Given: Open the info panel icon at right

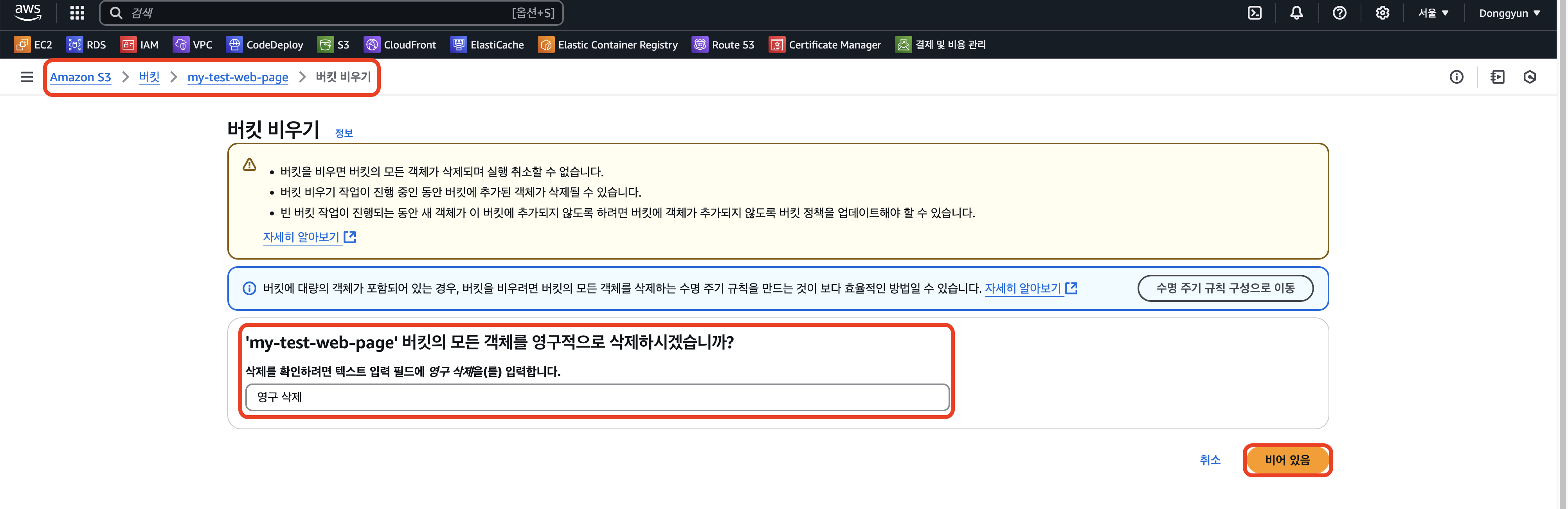Looking at the screenshot, I should point(1456,77).
